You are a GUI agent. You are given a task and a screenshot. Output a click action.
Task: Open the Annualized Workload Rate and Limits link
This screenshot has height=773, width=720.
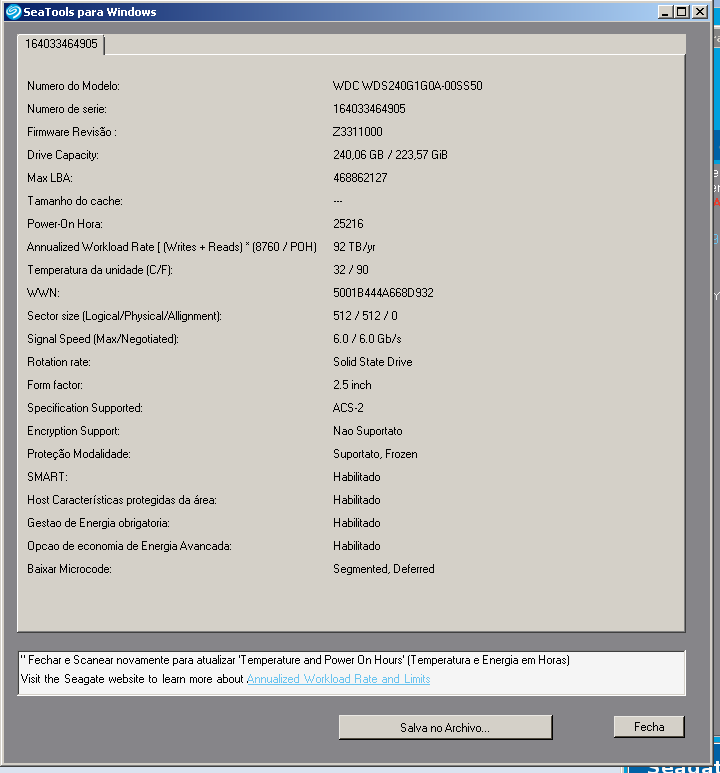(338, 679)
